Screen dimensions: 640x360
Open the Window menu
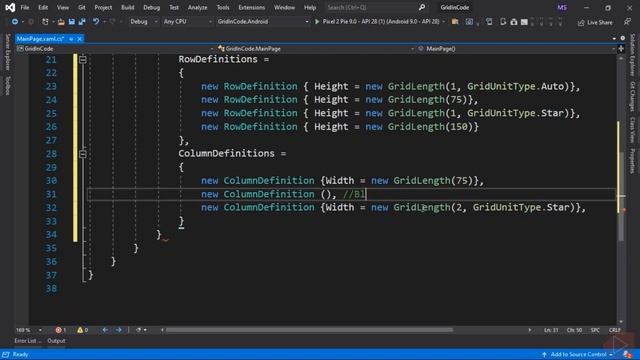284,7
